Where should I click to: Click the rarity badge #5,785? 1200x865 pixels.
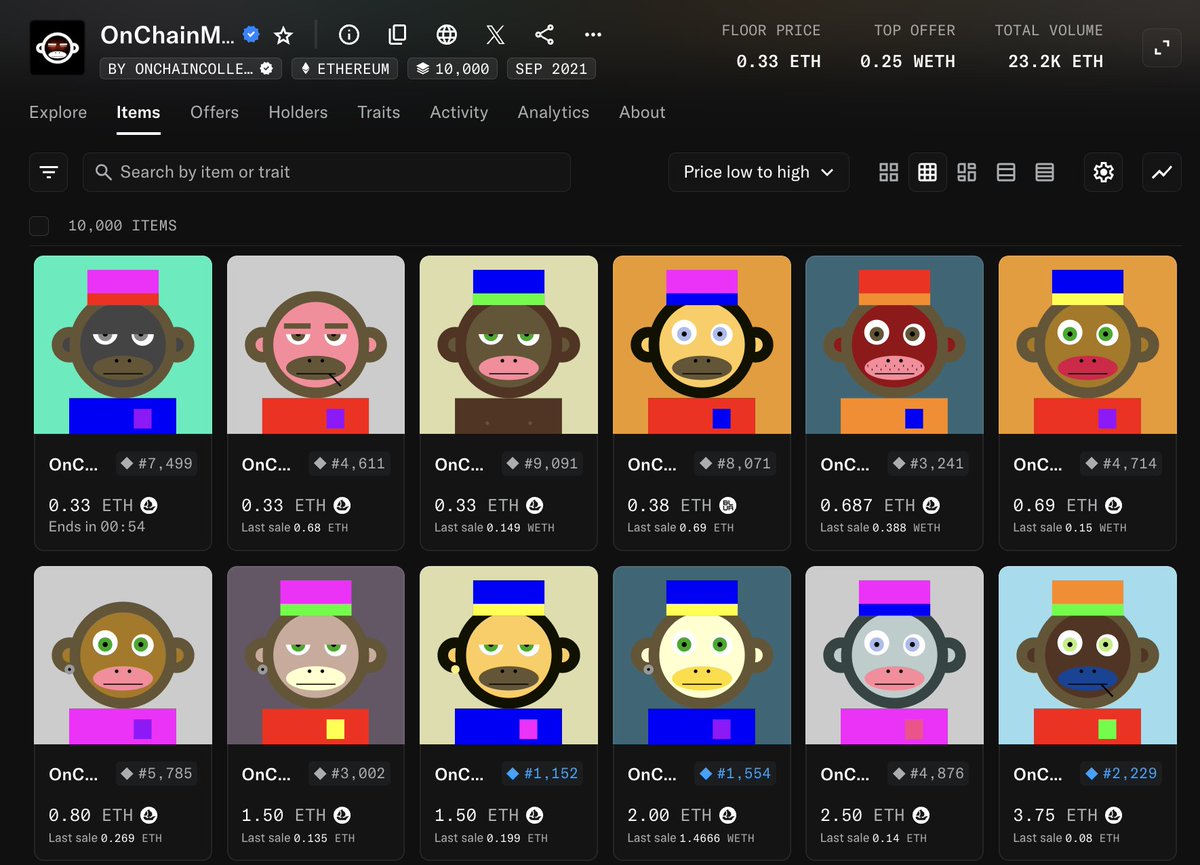click(x=155, y=774)
